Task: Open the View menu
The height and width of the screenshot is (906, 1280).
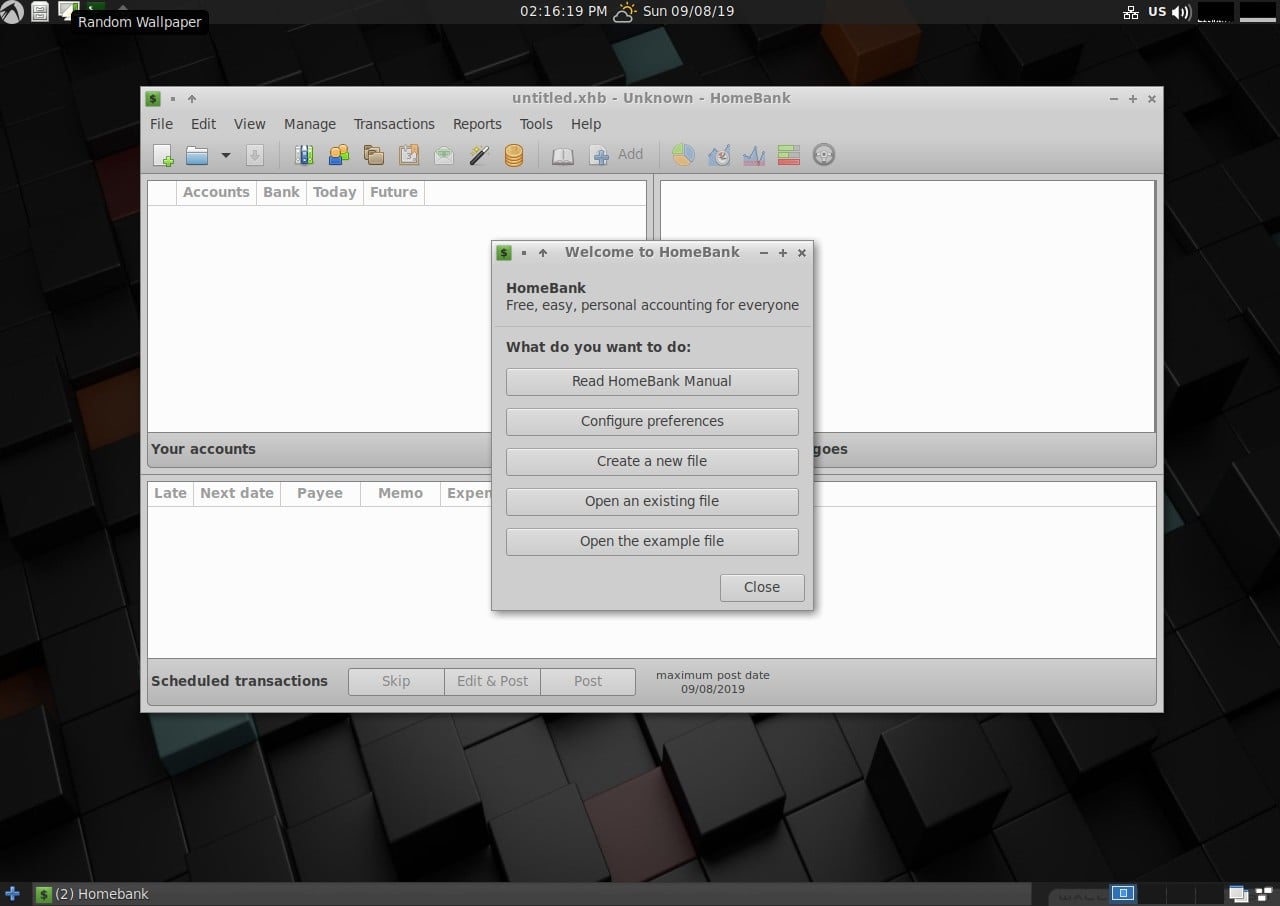Action: pyautogui.click(x=250, y=124)
